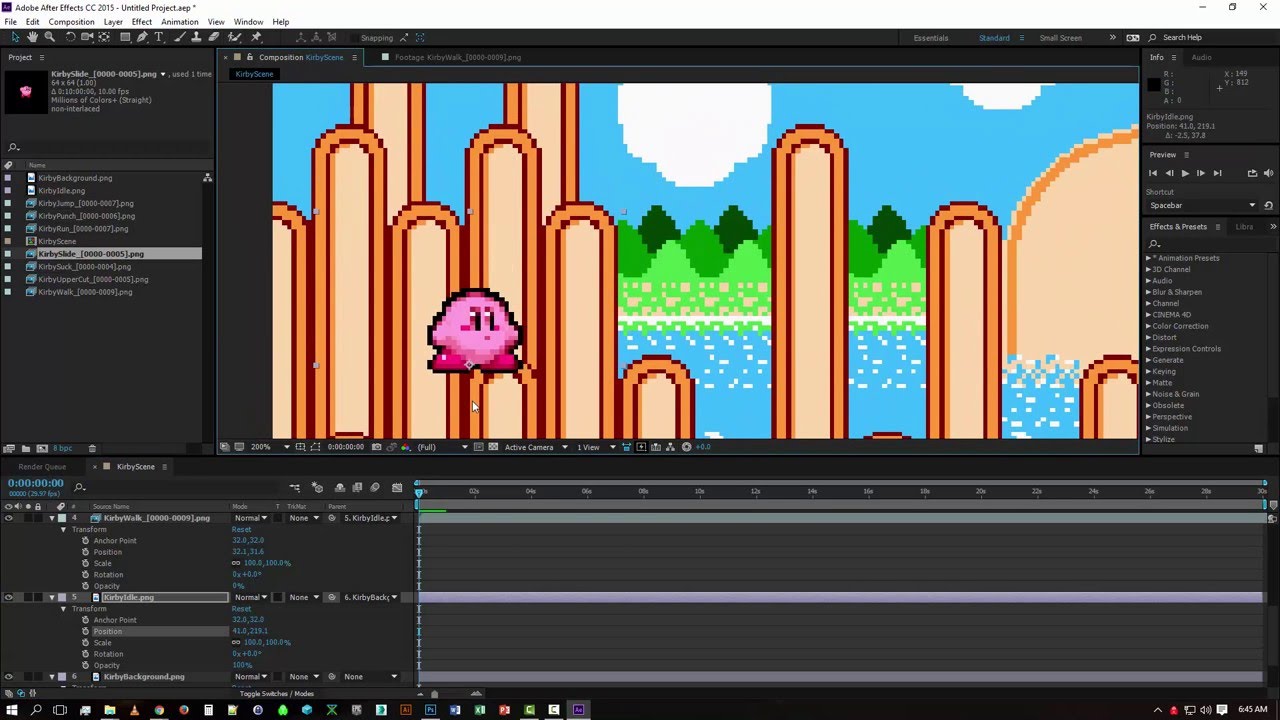Image resolution: width=1280 pixels, height=720 pixels.
Task: Create a new composition from the Project panel
Action: (42, 448)
